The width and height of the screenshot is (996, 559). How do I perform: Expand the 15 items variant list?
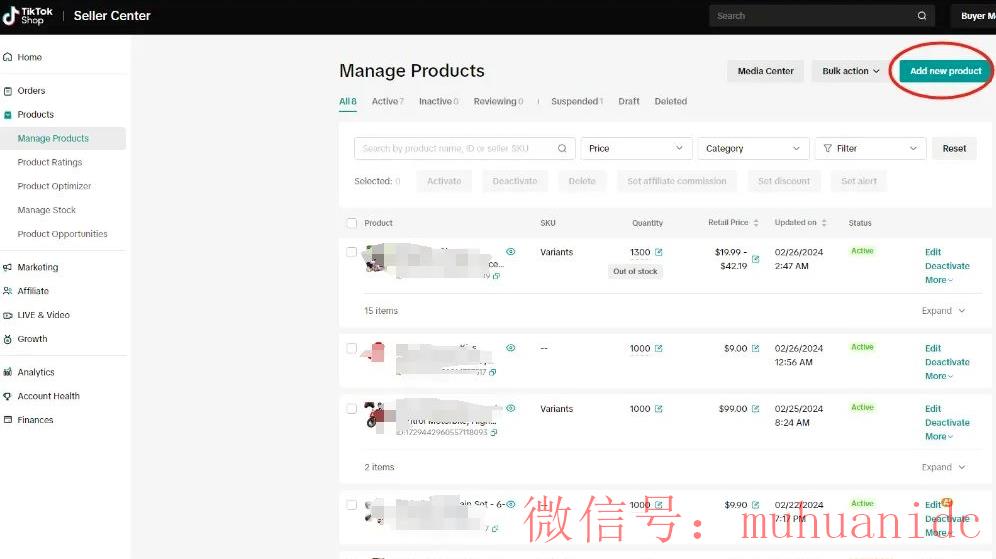point(943,311)
